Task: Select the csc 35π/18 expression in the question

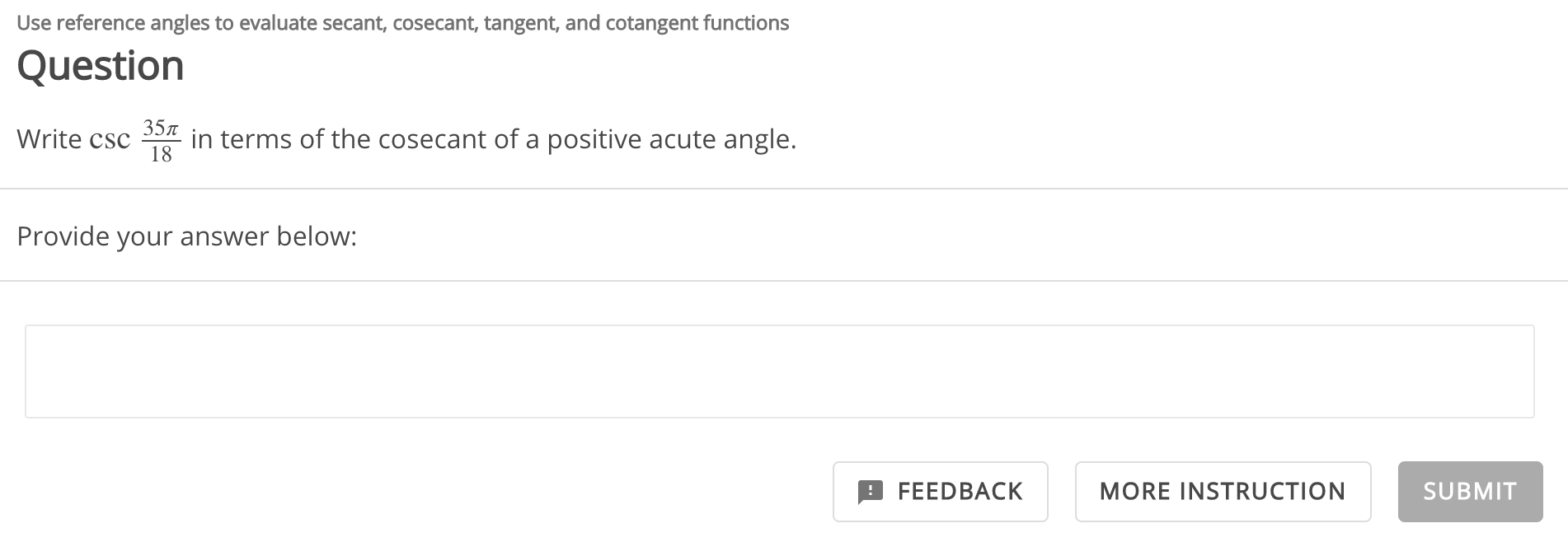Action: click(134, 138)
